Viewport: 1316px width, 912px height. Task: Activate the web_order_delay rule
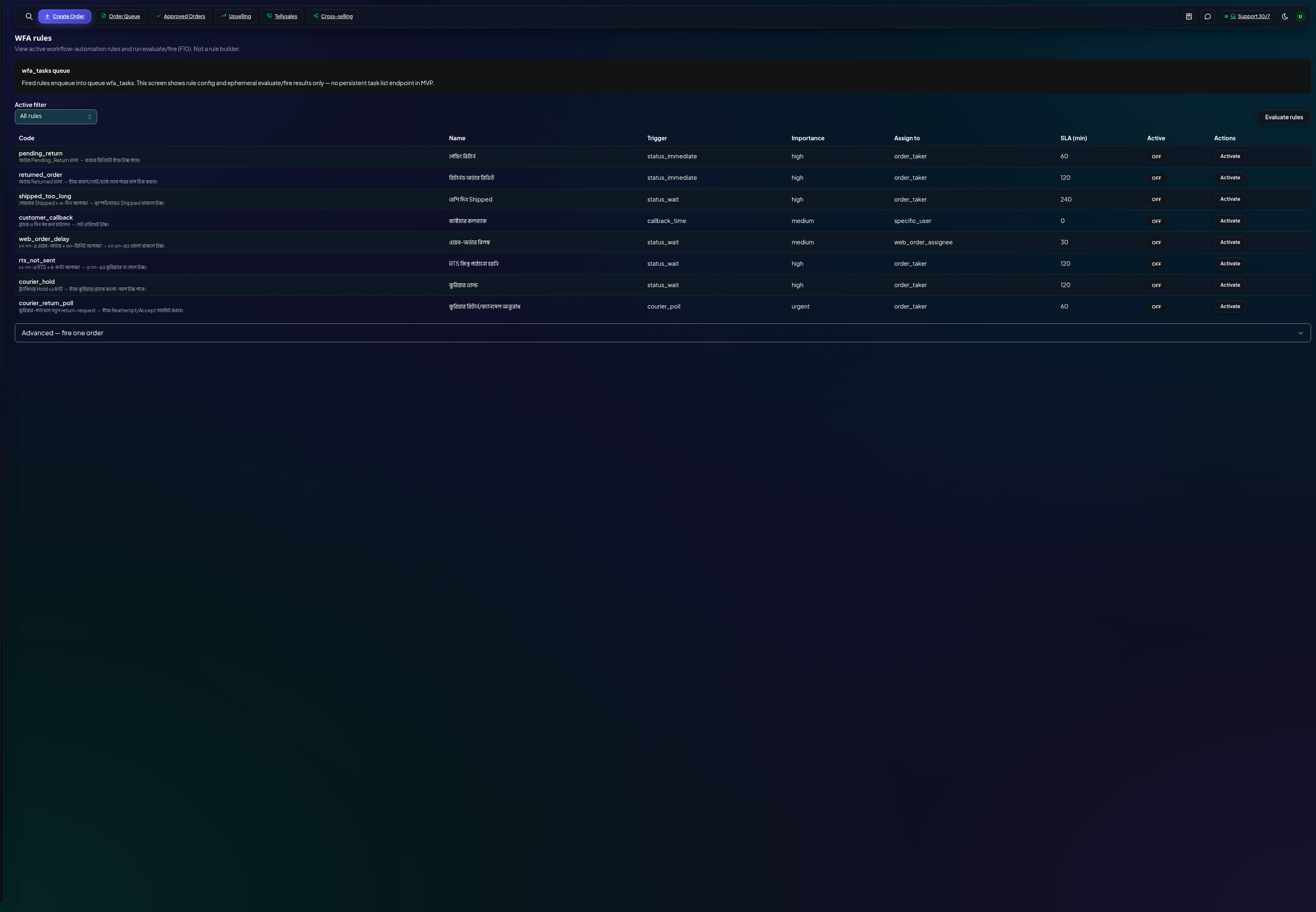coord(1230,242)
